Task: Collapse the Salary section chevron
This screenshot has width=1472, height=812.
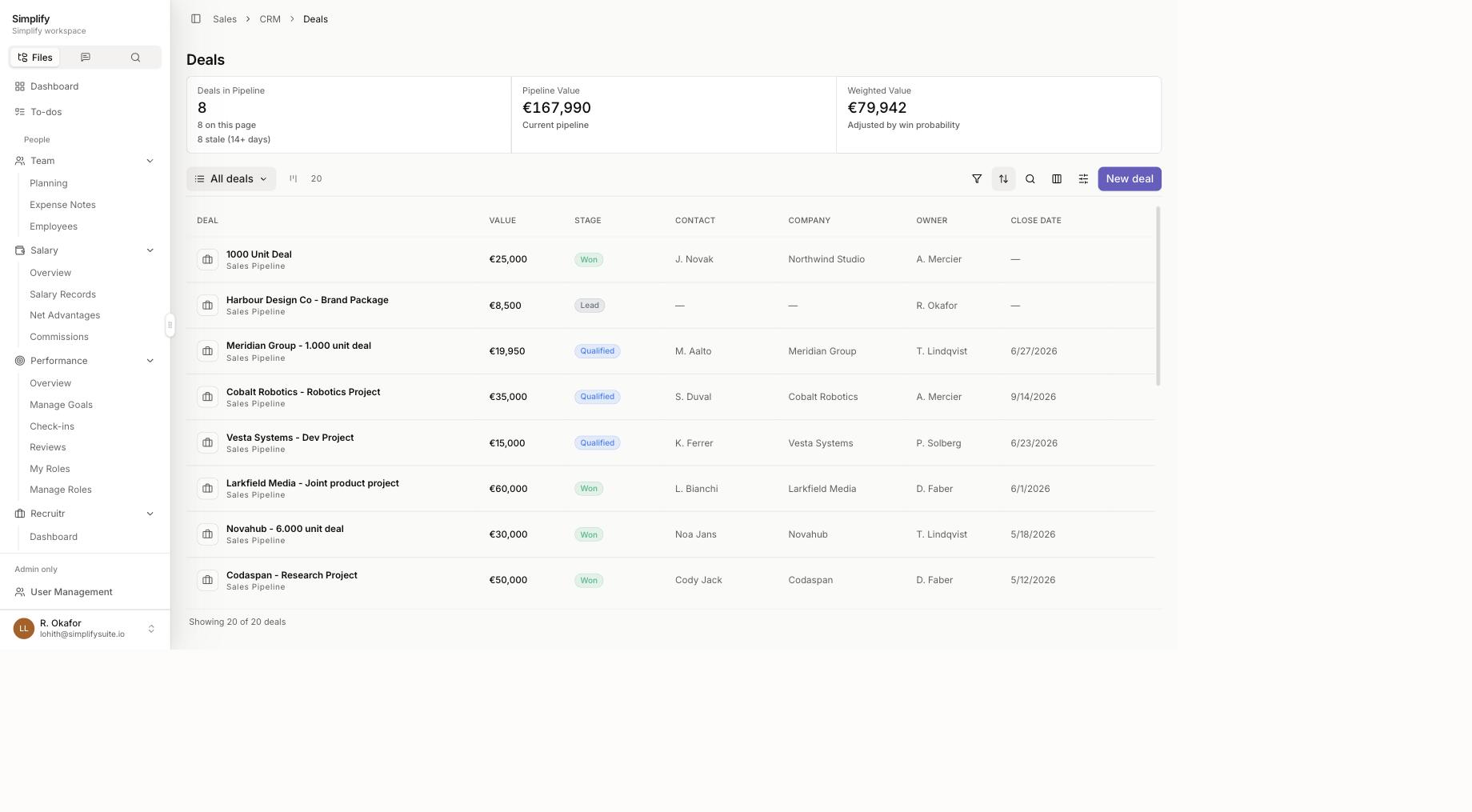Action: [x=150, y=250]
